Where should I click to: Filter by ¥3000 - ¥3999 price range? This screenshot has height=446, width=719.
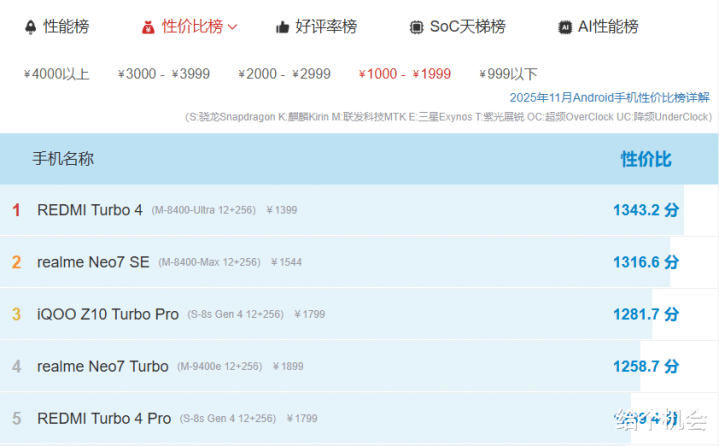pos(164,74)
